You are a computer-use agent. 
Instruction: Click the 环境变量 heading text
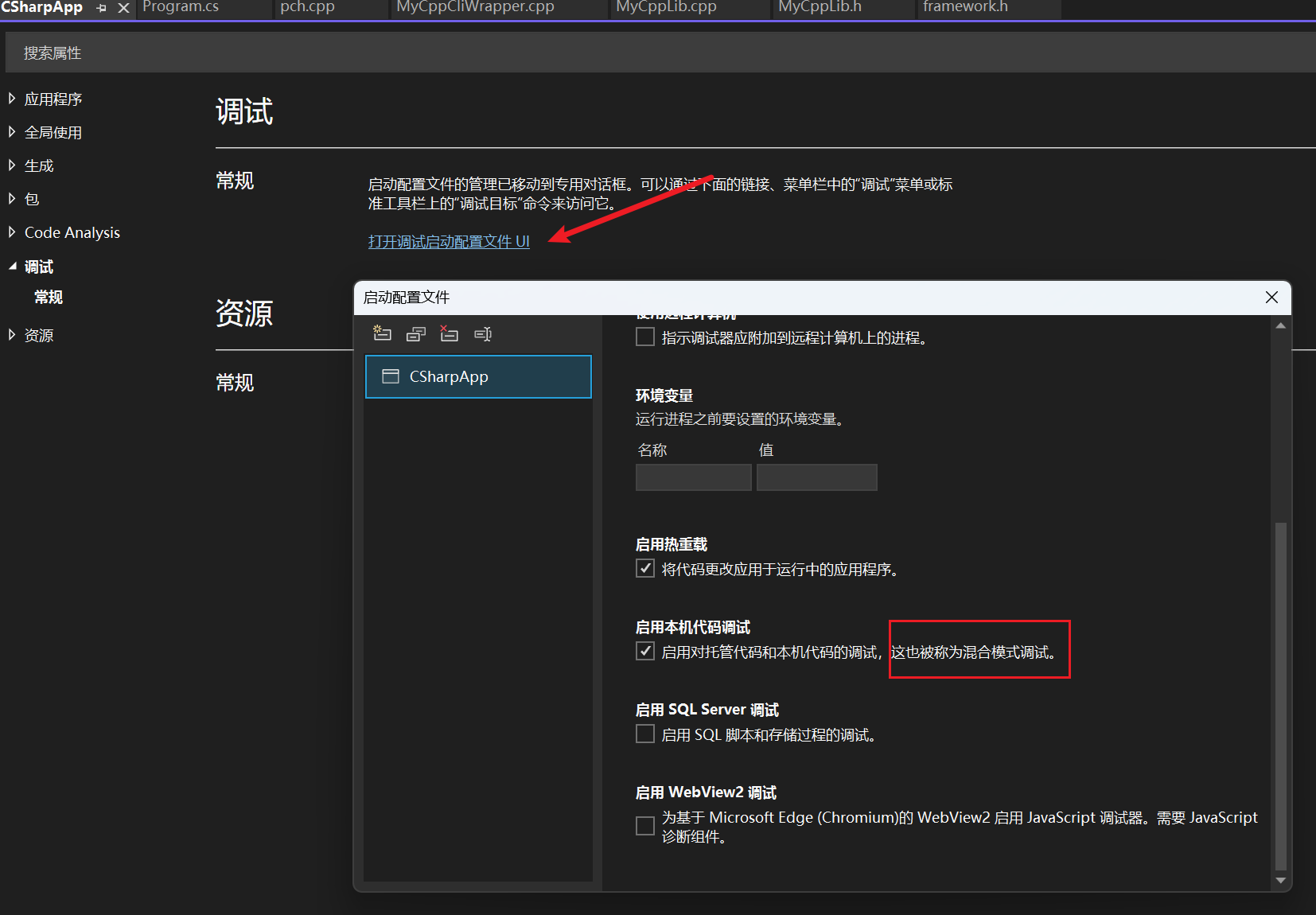[x=664, y=395]
